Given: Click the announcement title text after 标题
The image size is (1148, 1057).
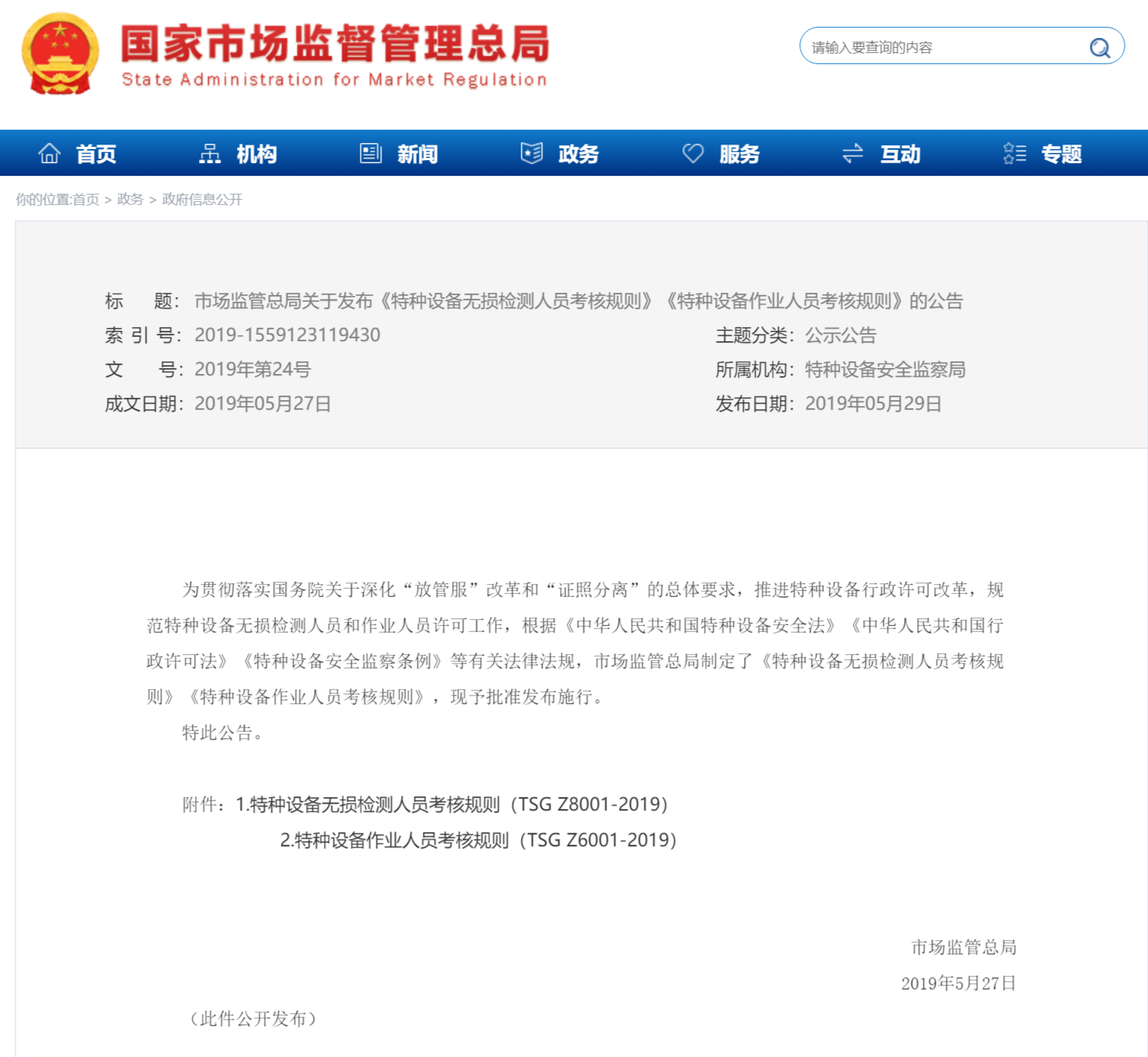Looking at the screenshot, I should (579, 301).
